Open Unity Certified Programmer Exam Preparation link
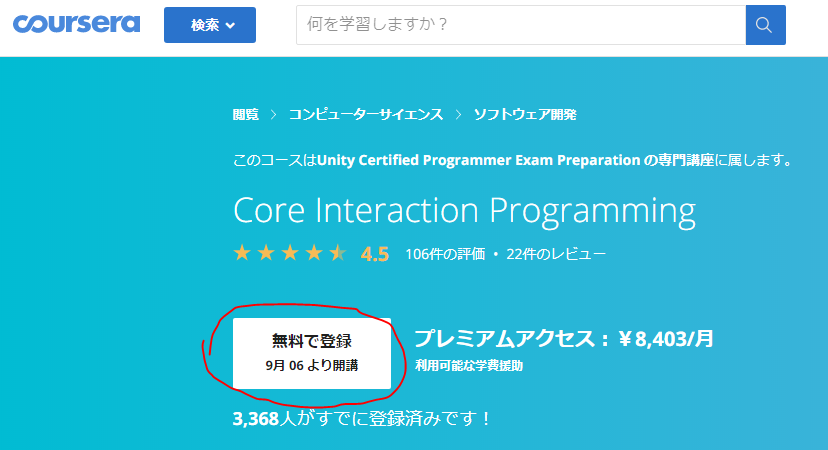Image resolution: width=828 pixels, height=450 pixels. coord(515,160)
